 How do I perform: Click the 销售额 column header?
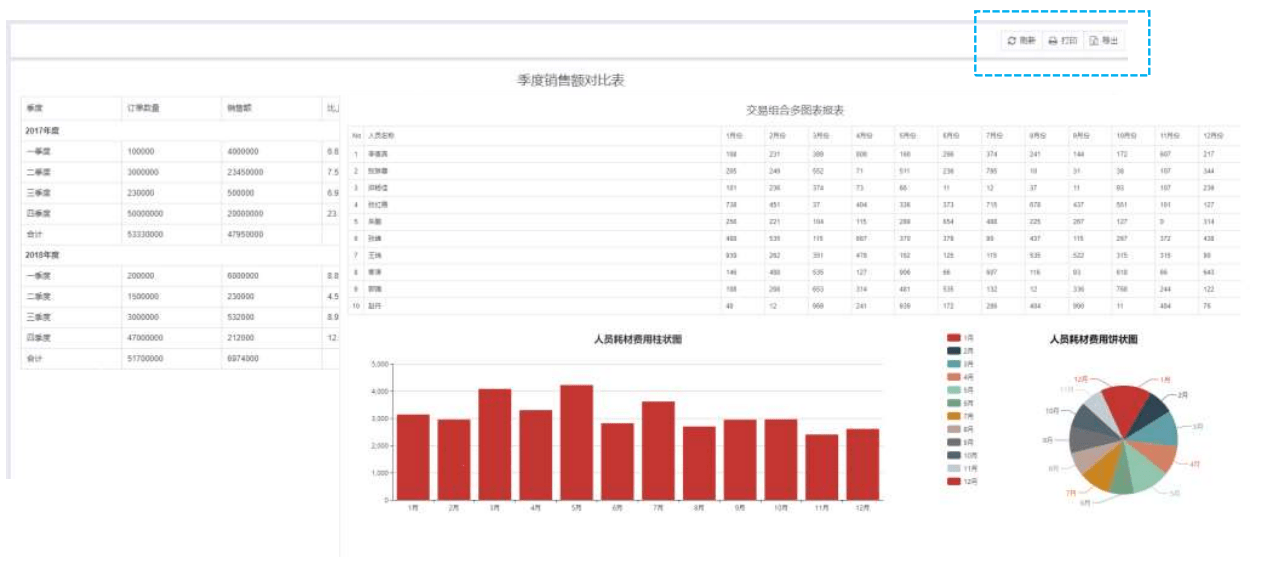coord(239,107)
